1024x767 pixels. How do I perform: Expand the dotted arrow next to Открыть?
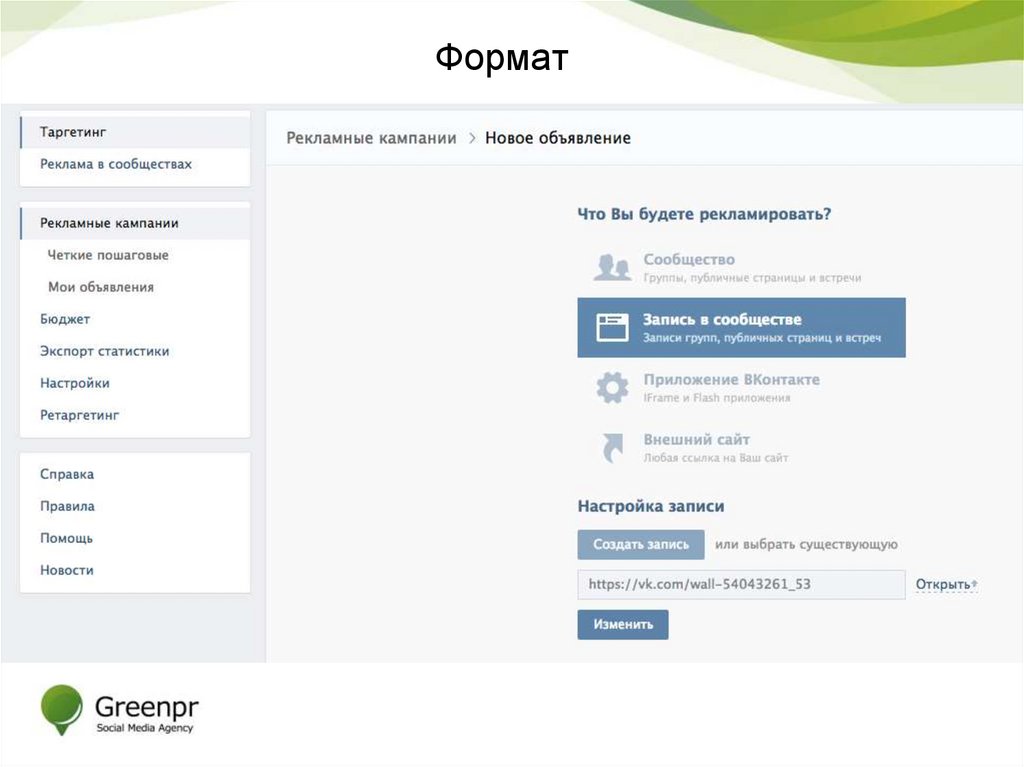(976, 583)
